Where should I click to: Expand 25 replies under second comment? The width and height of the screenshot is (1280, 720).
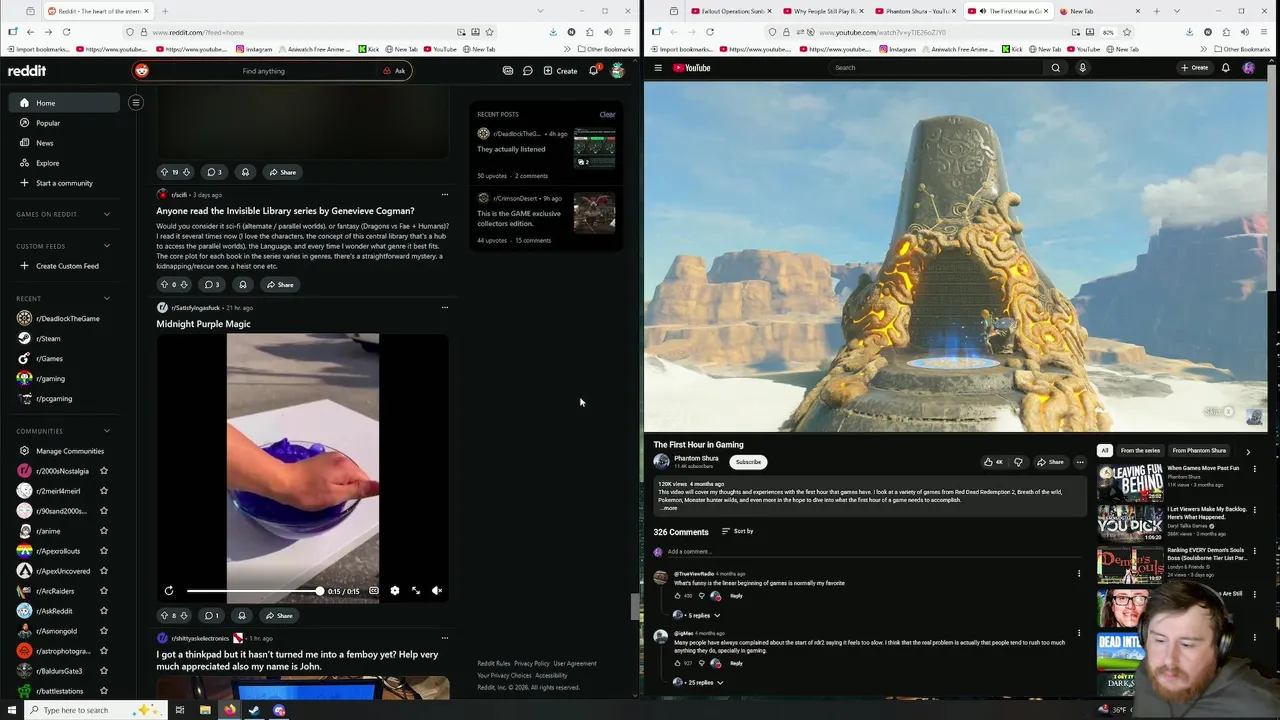click(x=698, y=682)
